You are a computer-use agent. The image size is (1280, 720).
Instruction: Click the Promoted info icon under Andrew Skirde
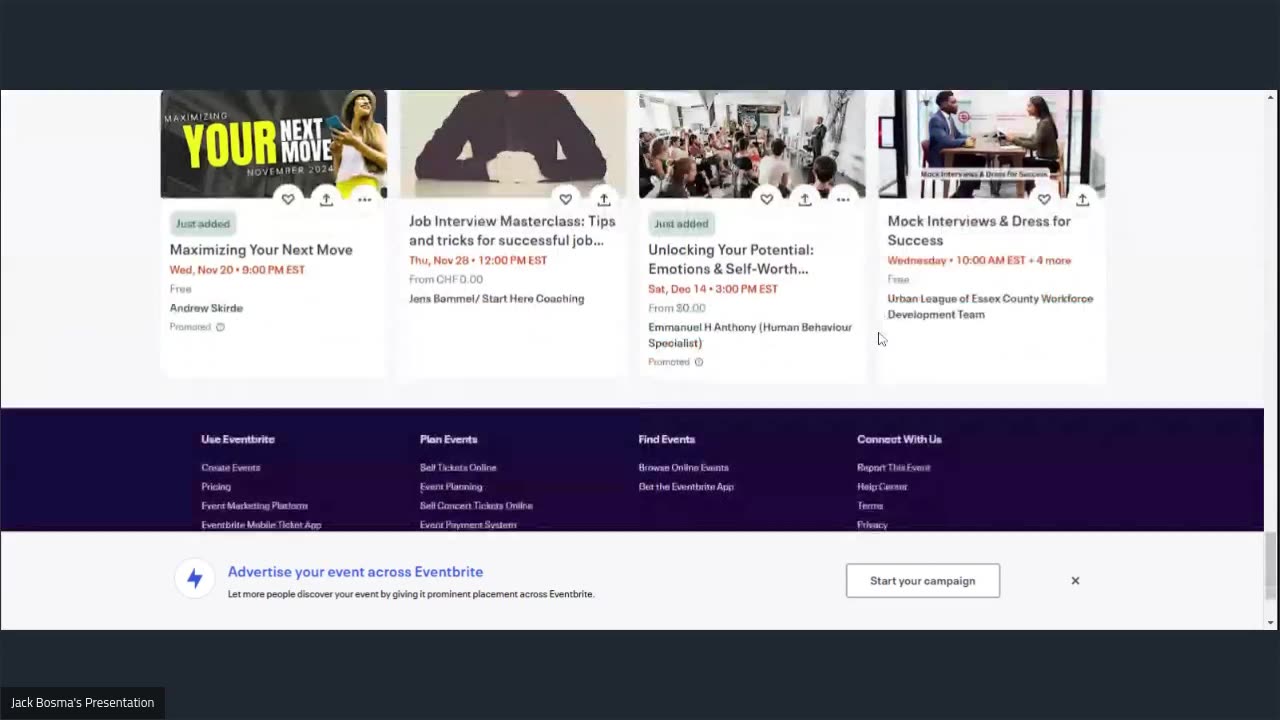point(220,327)
